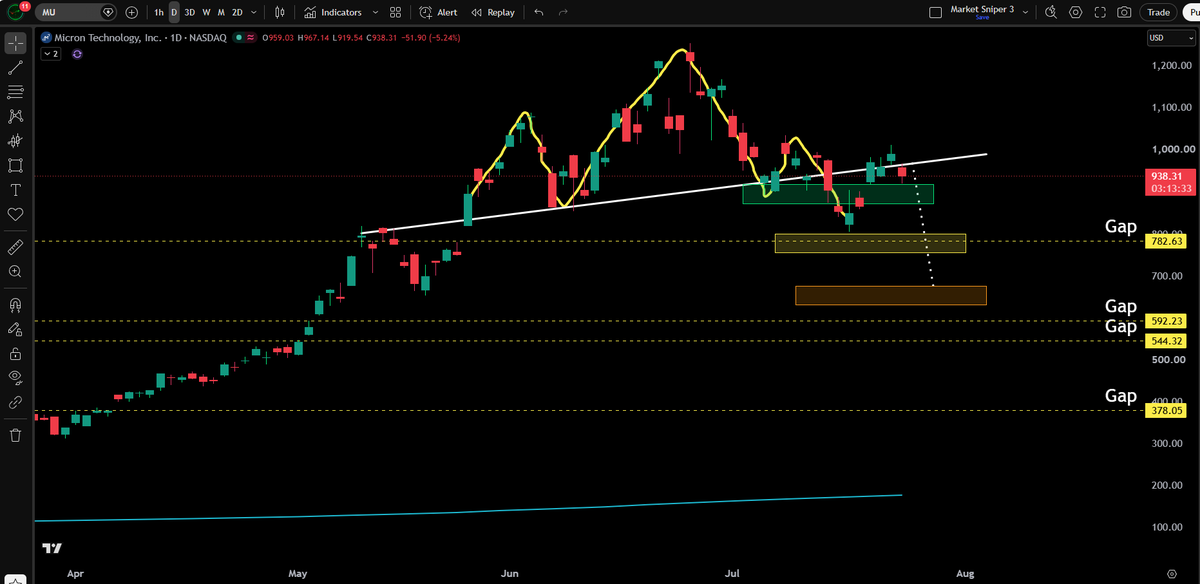Toggle stay in drawing mode

[x=15, y=328]
